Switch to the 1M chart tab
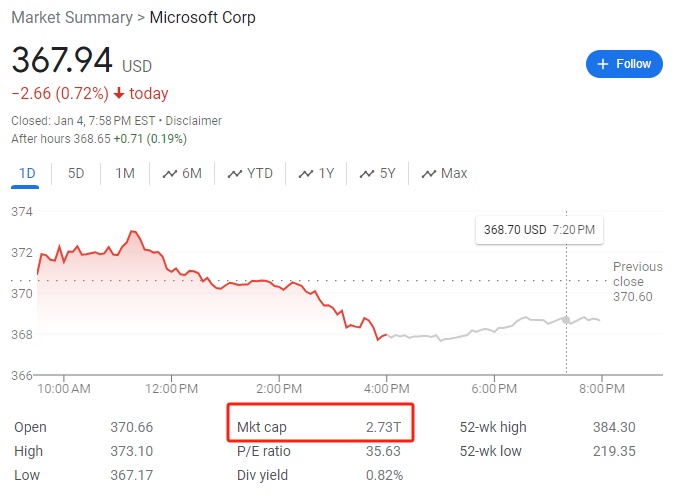The image size is (685, 496). click(x=125, y=173)
